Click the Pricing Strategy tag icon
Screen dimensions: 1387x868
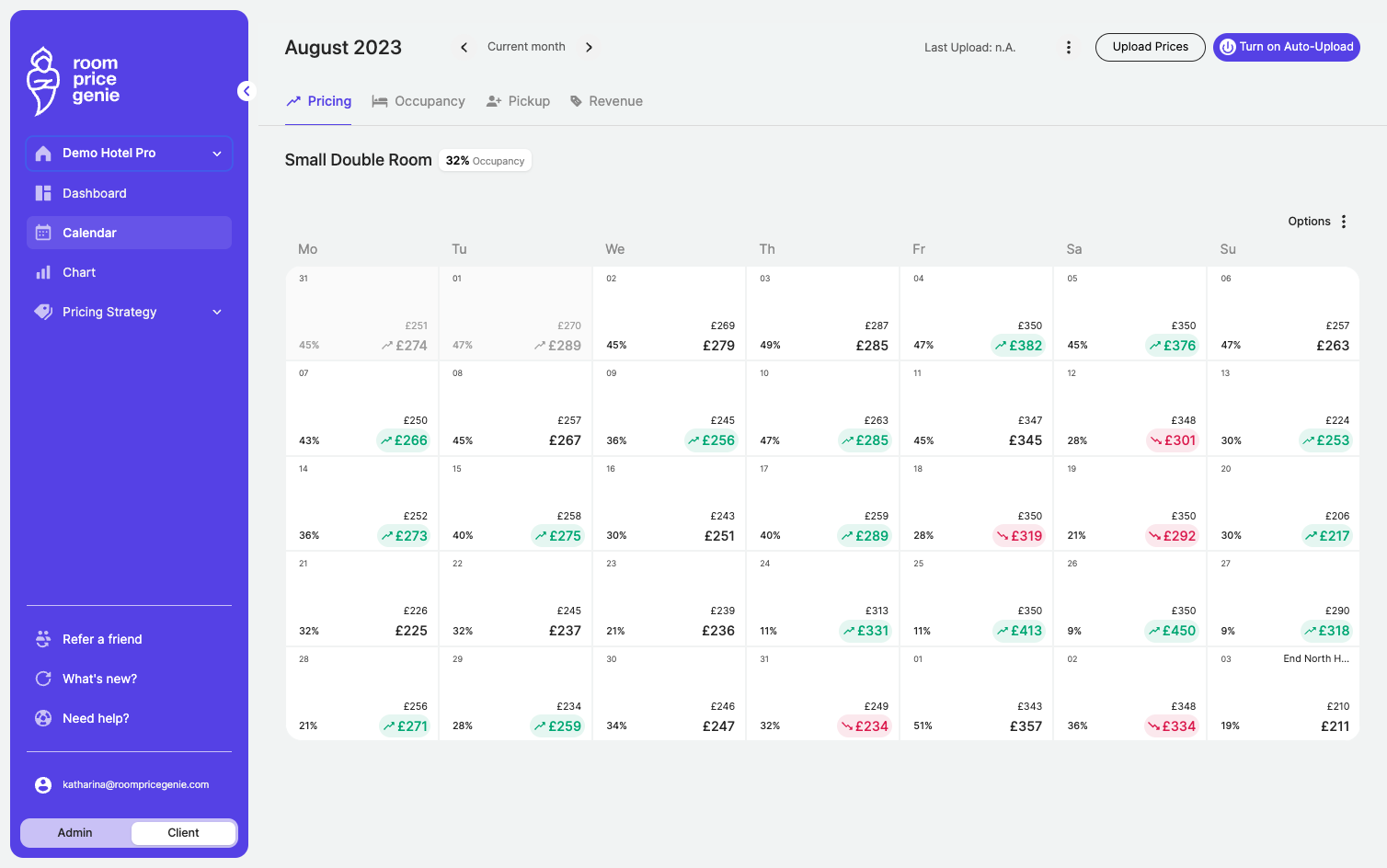pos(43,312)
